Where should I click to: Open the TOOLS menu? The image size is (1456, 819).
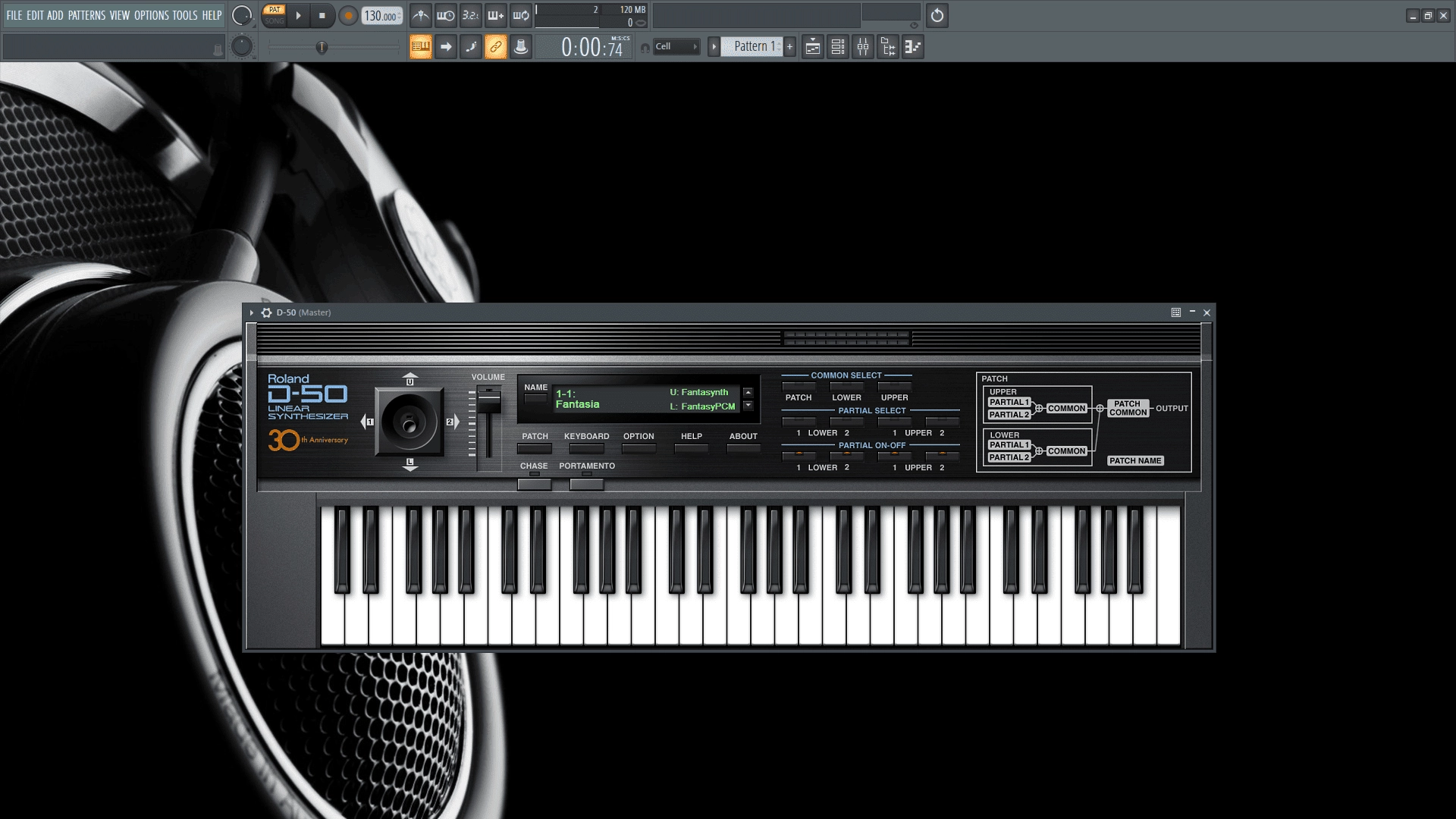(185, 15)
